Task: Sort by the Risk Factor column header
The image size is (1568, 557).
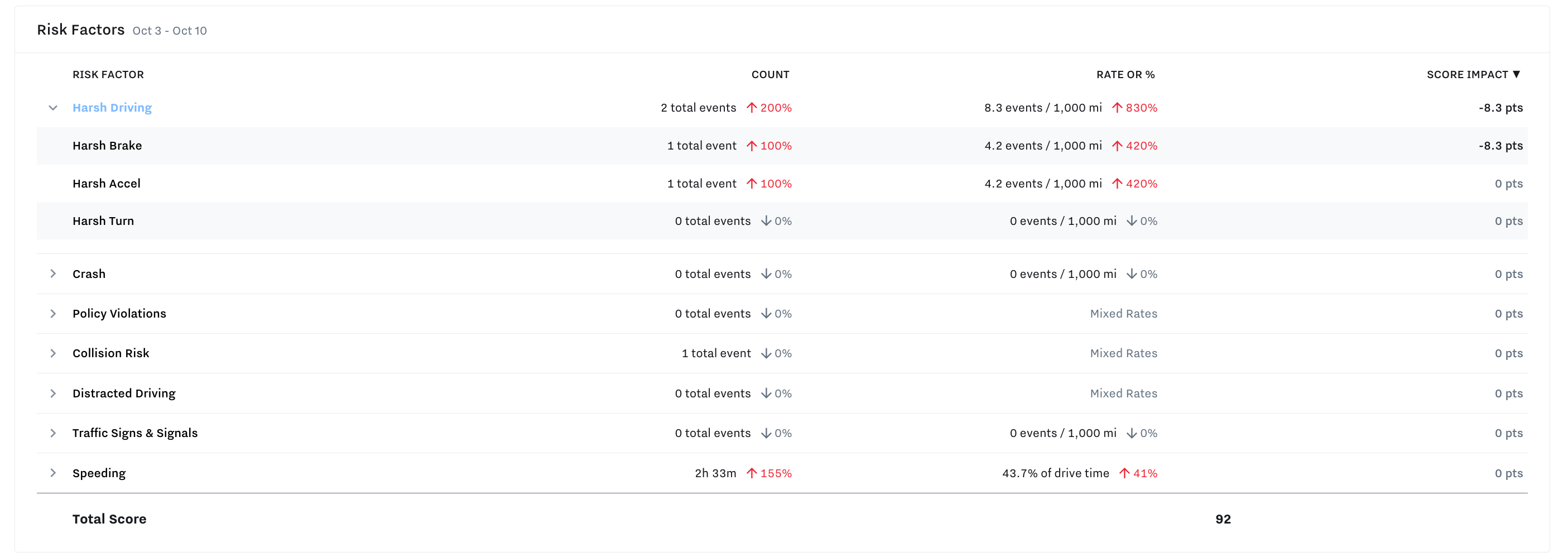Action: pyautogui.click(x=108, y=74)
